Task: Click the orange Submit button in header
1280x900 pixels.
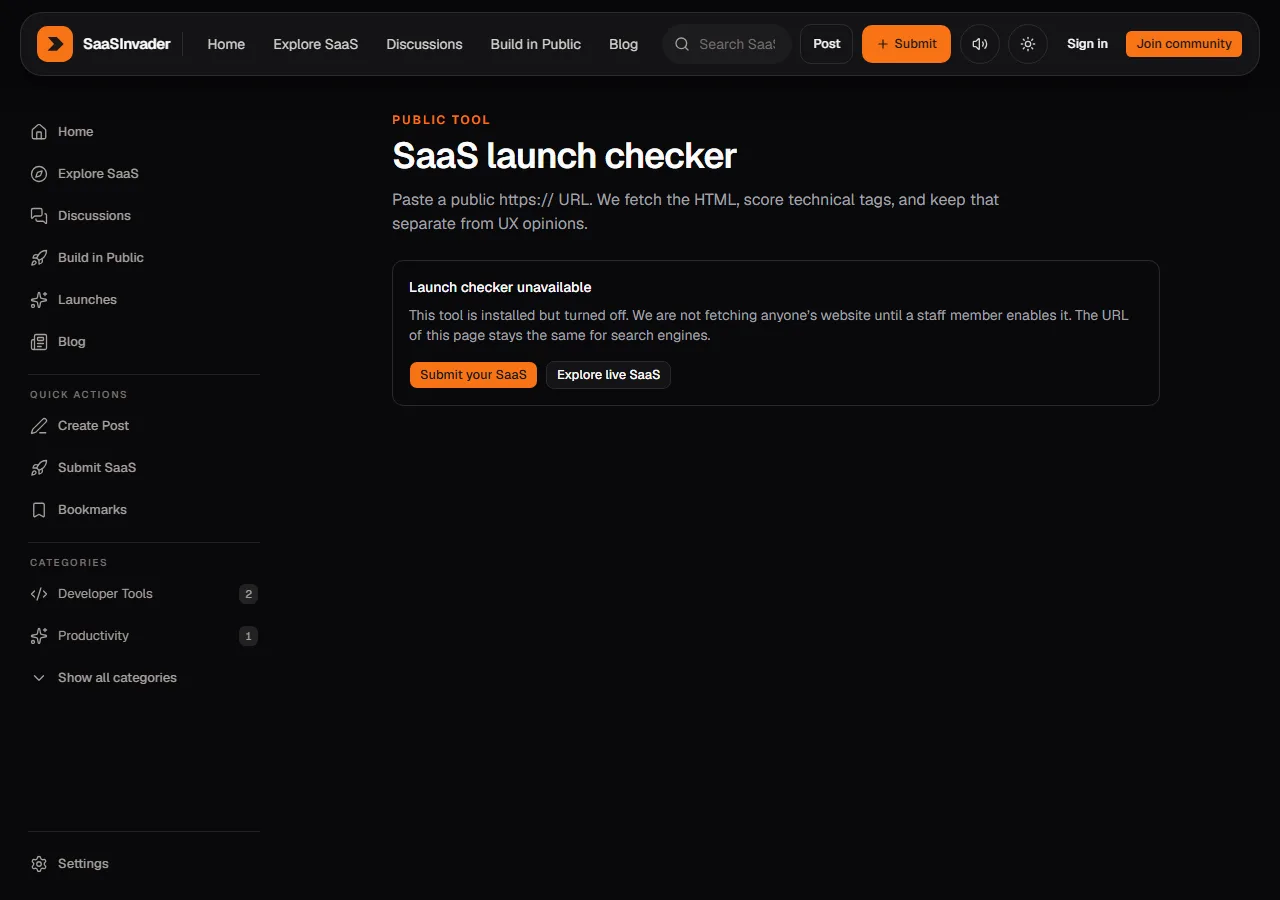Action: pos(906,44)
